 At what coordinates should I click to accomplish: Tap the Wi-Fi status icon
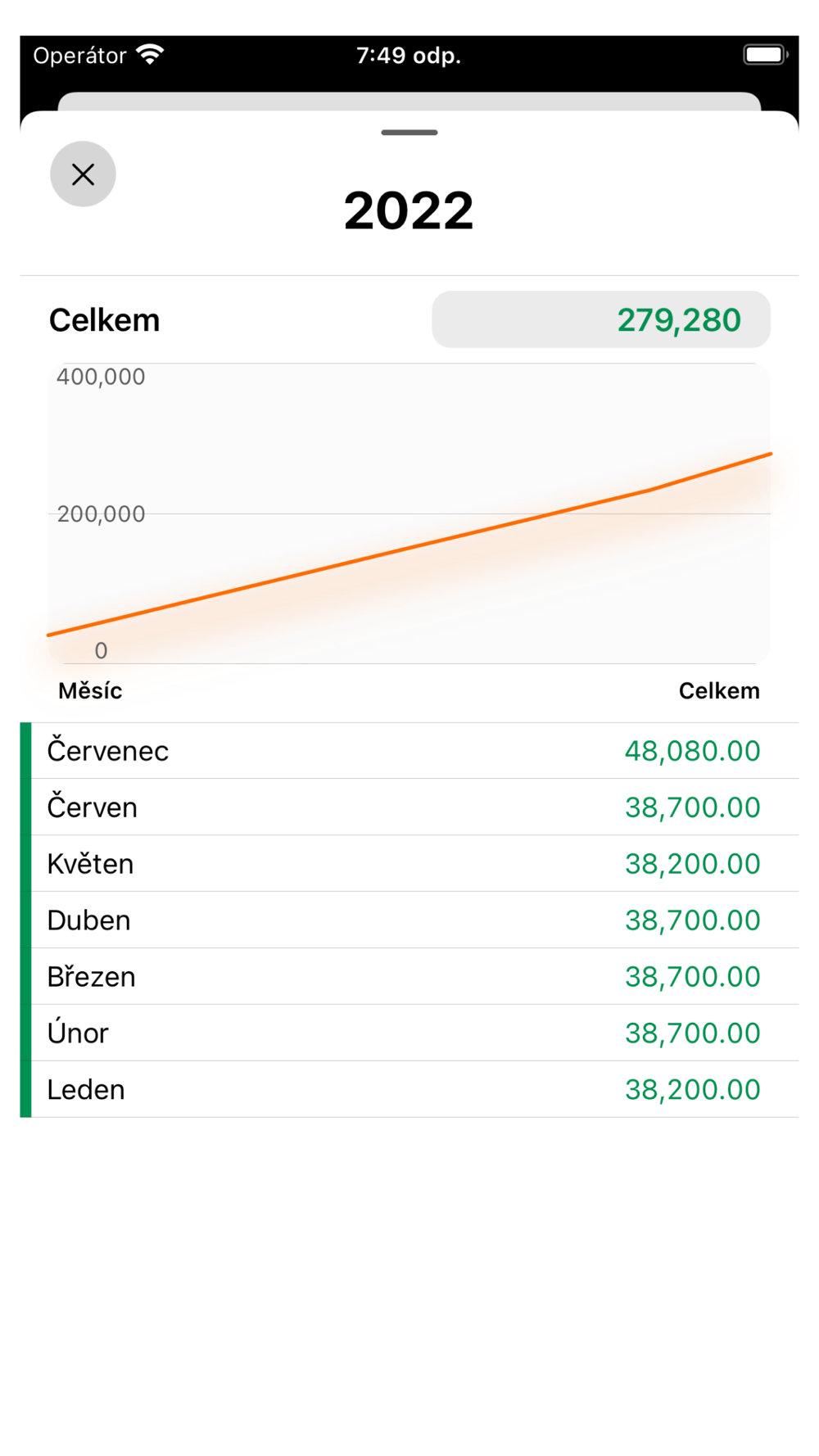(150, 55)
